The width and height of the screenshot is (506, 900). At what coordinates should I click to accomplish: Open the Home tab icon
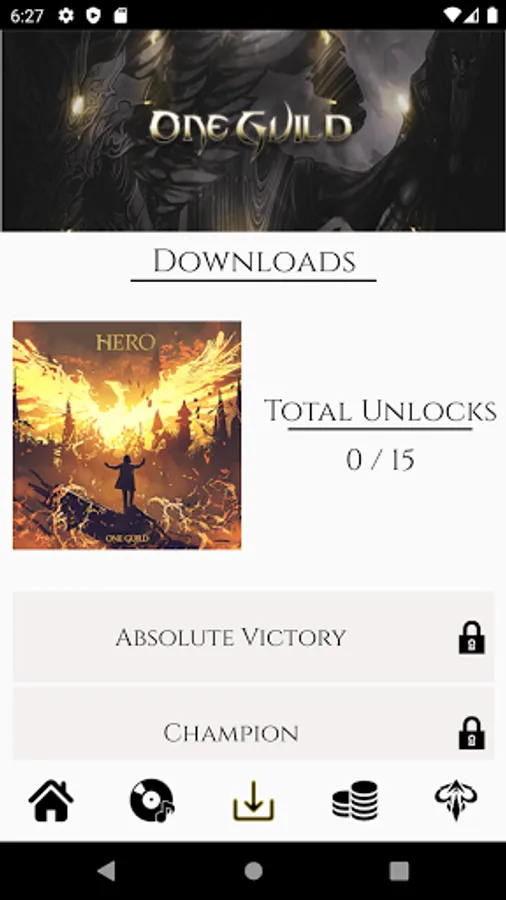coord(51,800)
